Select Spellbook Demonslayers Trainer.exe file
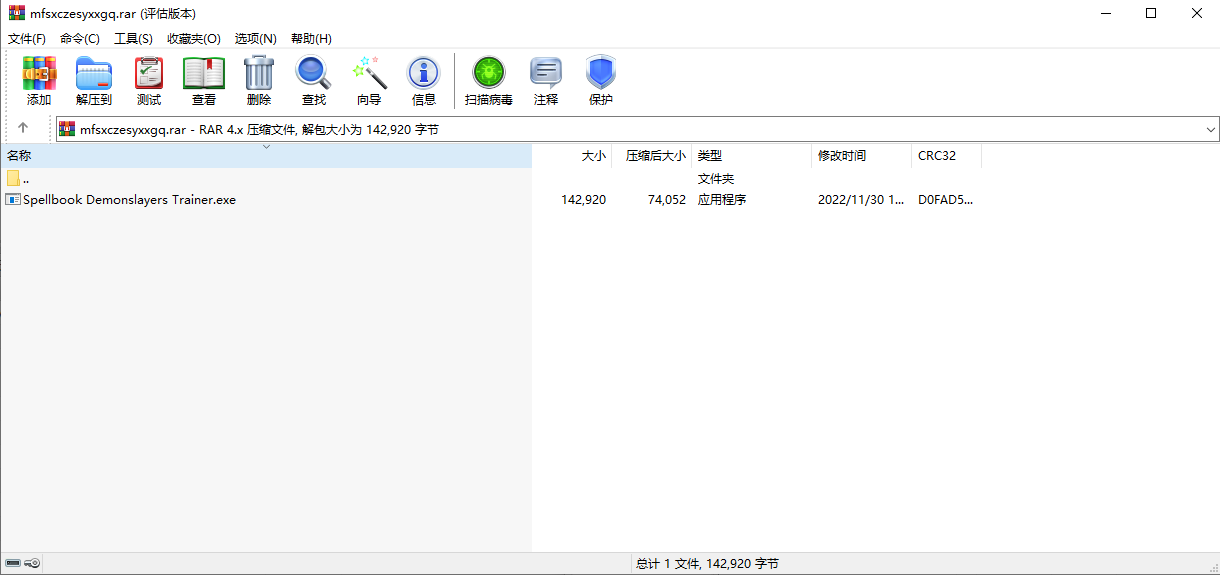Screen dimensions: 1220x575 (129, 199)
